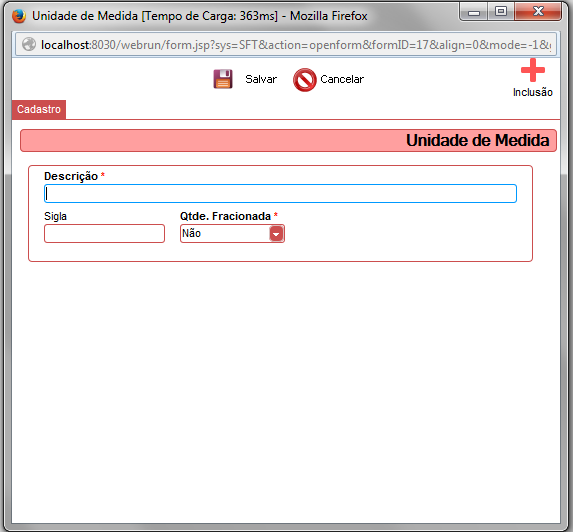Focus the Descrição text field
Screen dimensions: 573x532
click(x=280, y=194)
